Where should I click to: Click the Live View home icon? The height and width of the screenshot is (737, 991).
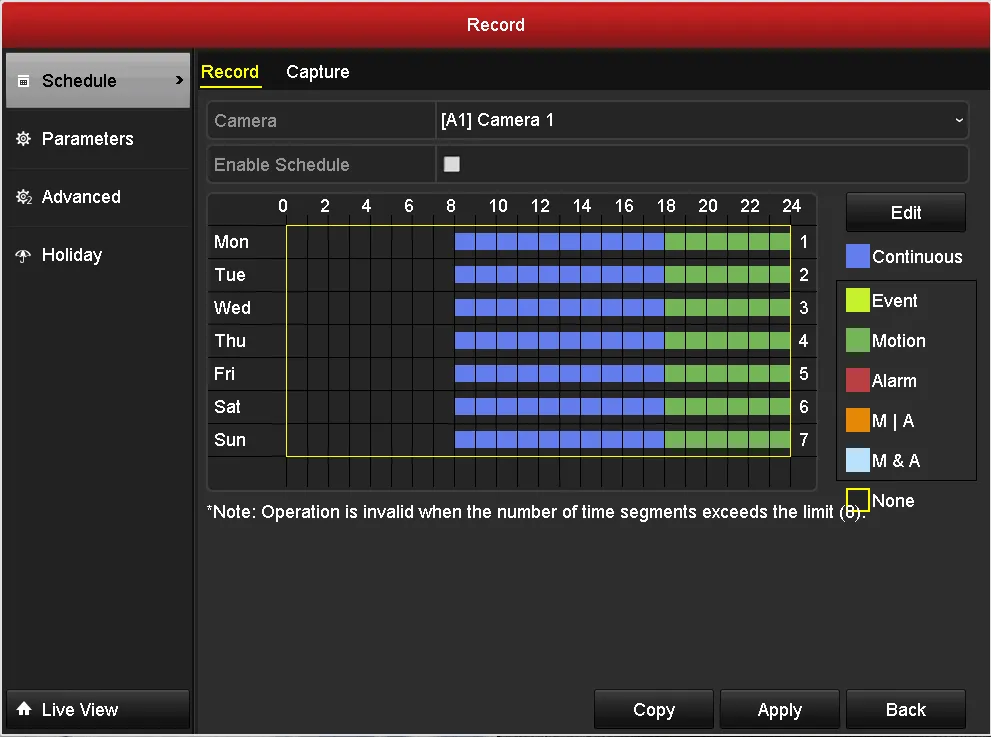[24, 710]
